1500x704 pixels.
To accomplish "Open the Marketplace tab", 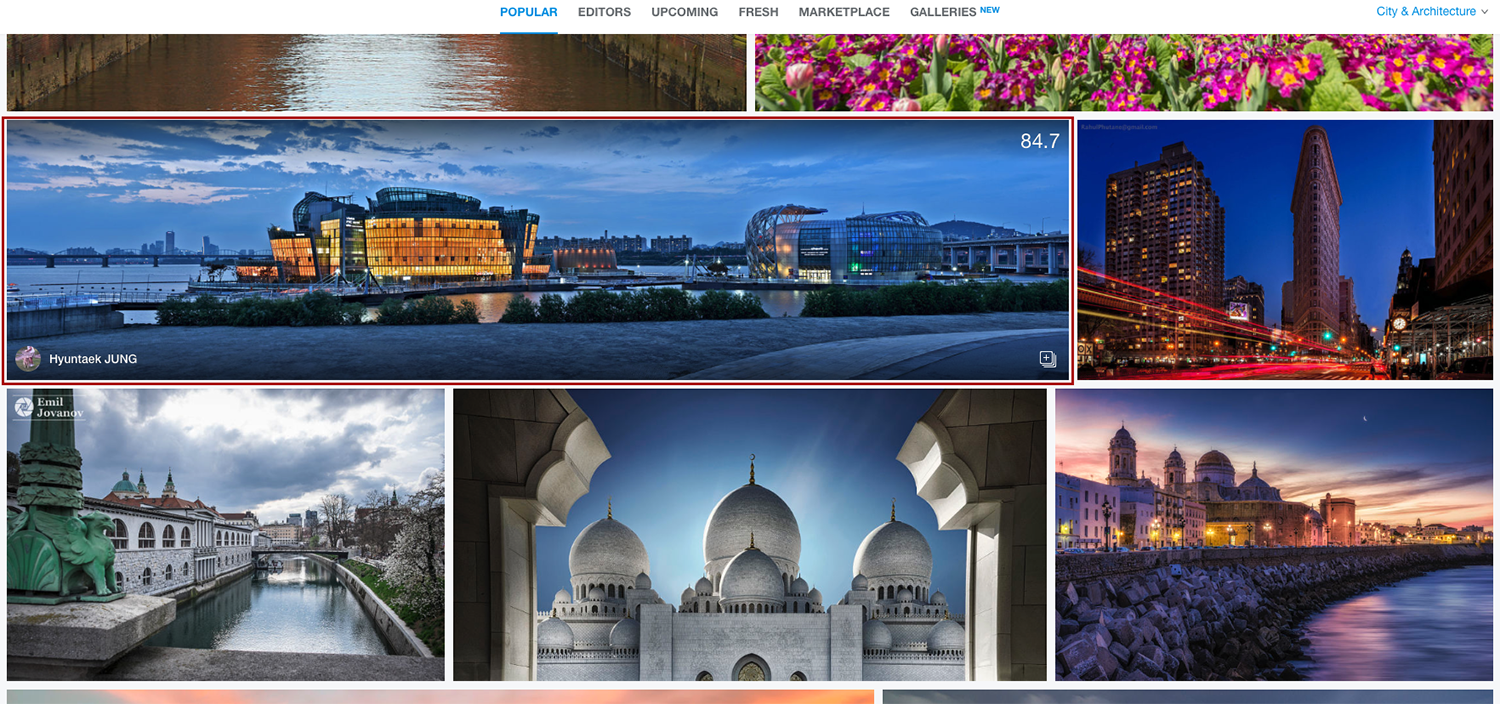I will tap(843, 12).
